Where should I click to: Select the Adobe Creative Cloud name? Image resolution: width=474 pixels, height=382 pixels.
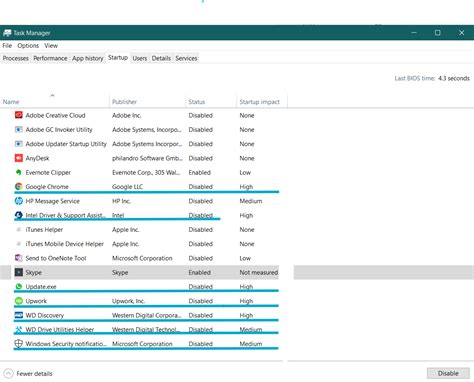(x=55, y=115)
